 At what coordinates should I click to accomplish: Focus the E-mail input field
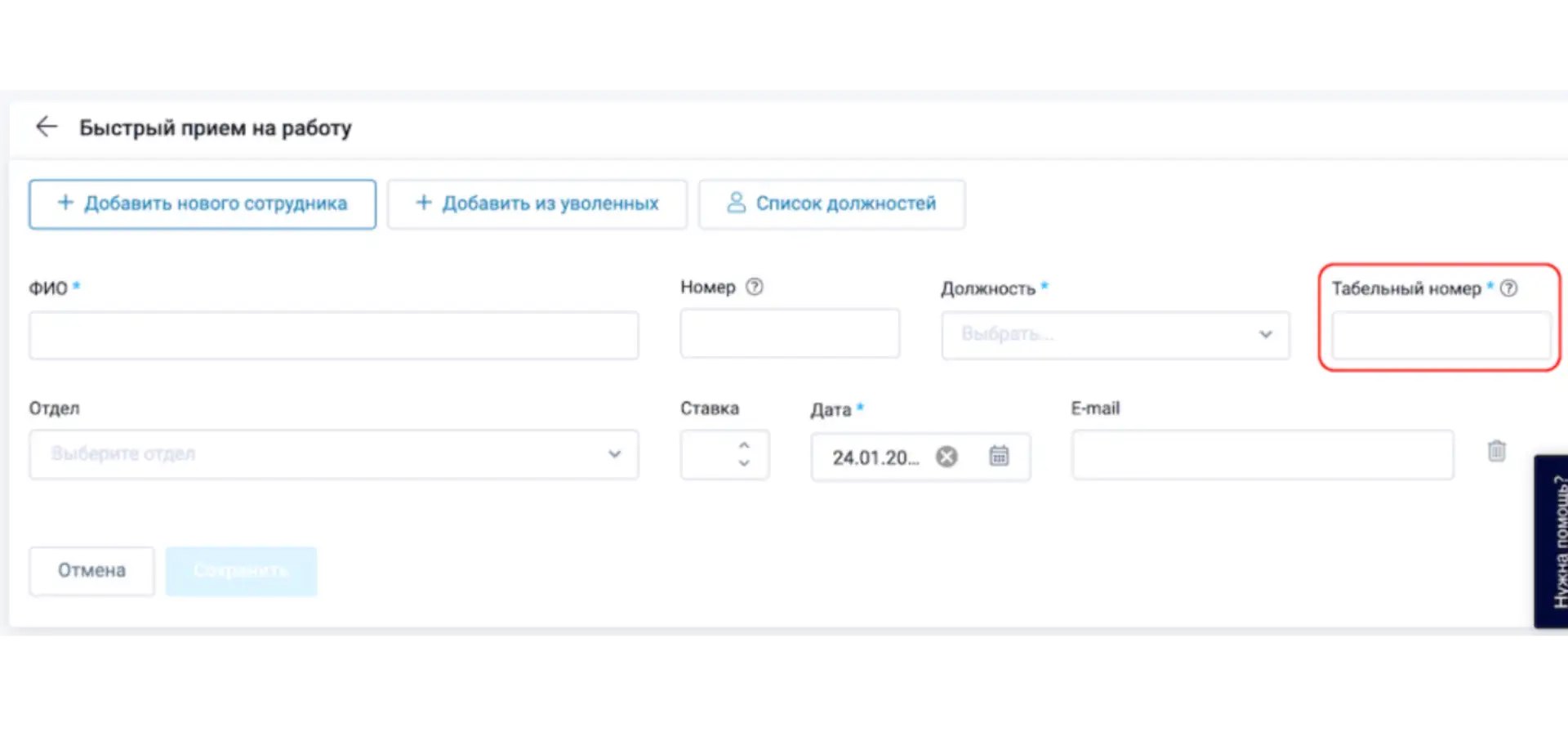click(1263, 454)
